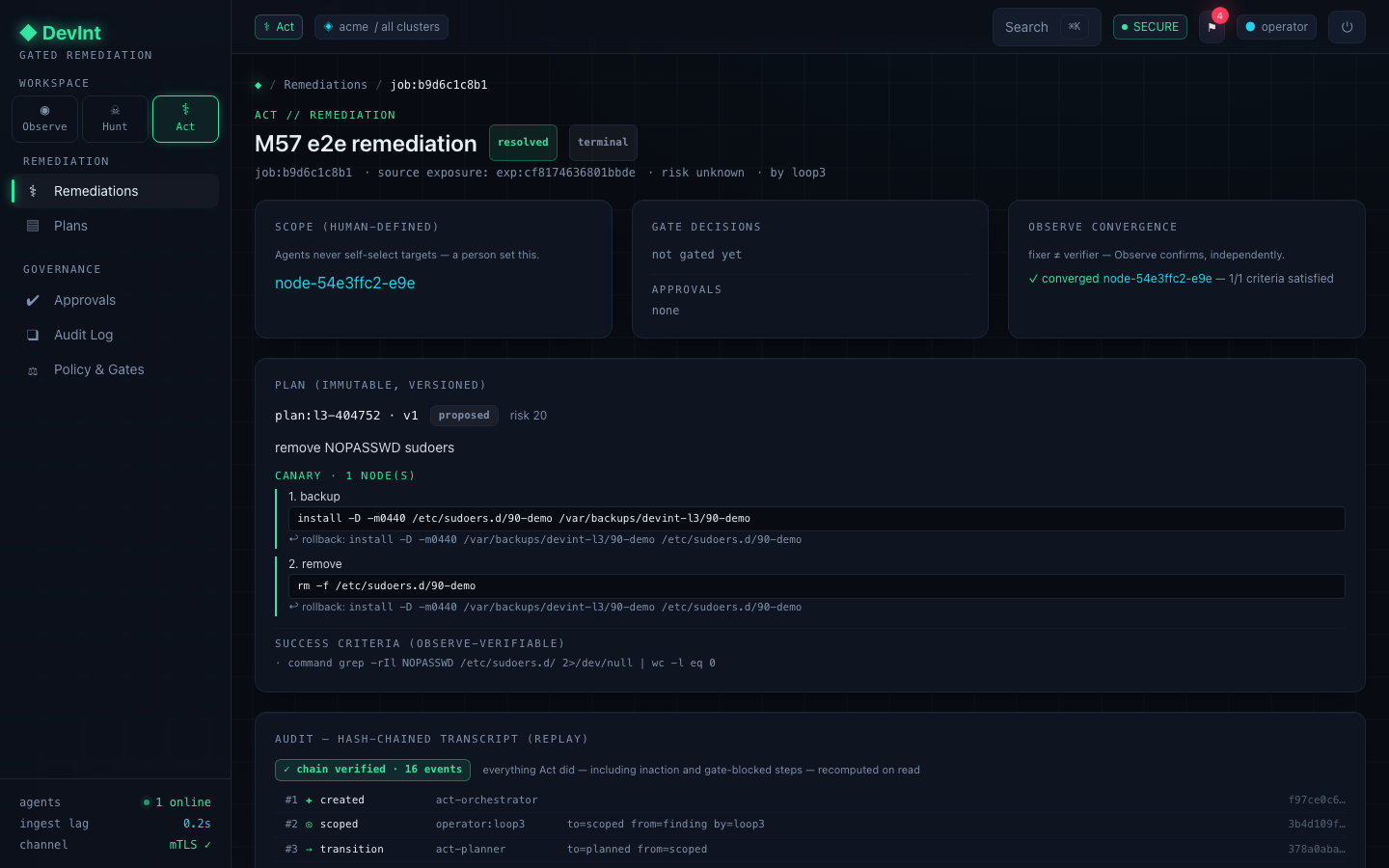The image size is (1389, 868).
Task: Open the acme / all clusters selector
Action: click(381, 27)
